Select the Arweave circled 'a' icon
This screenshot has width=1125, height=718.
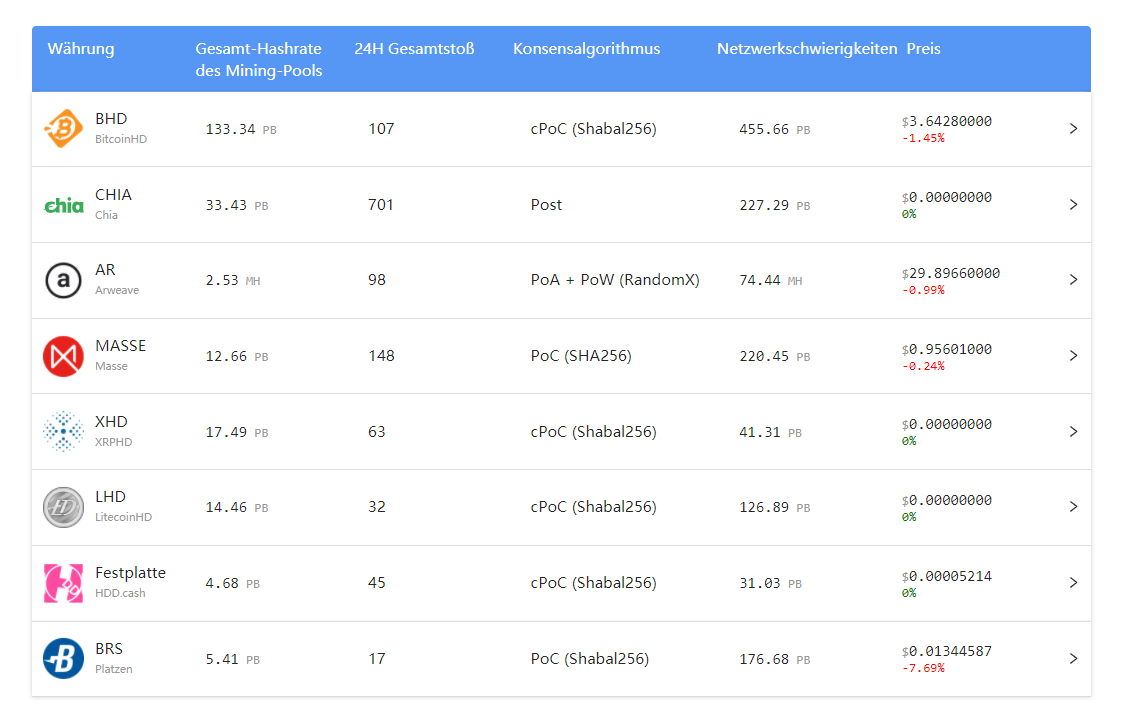(63, 280)
